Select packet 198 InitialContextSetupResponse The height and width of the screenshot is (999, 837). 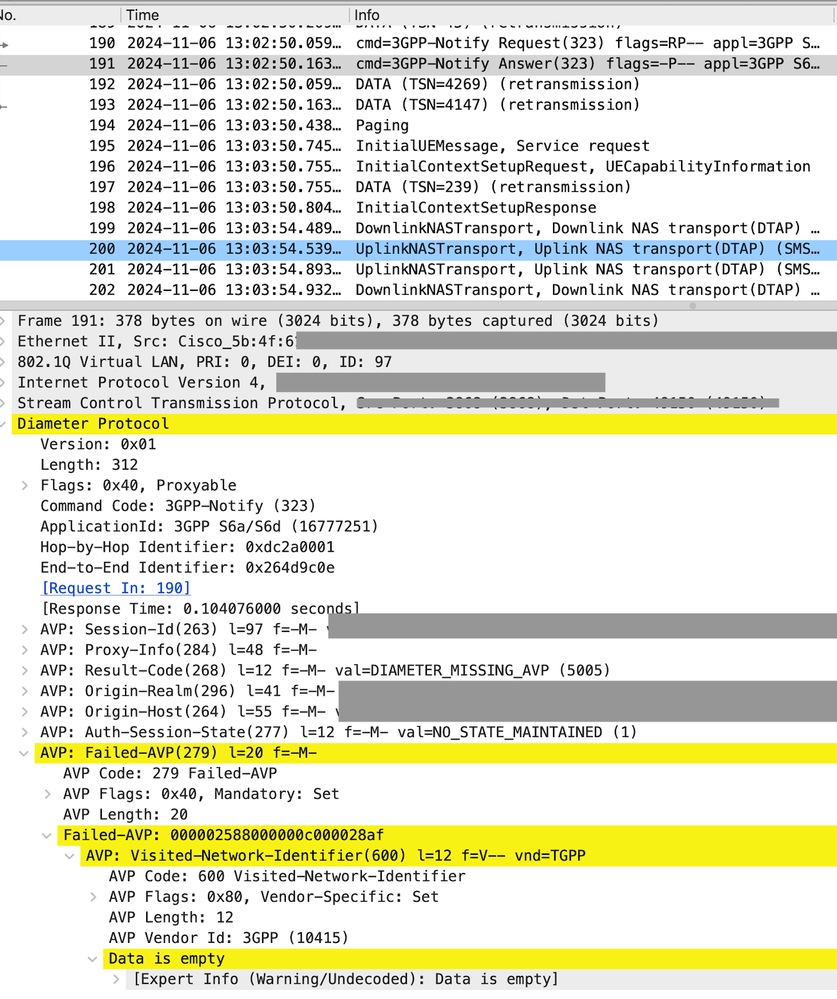click(418, 208)
